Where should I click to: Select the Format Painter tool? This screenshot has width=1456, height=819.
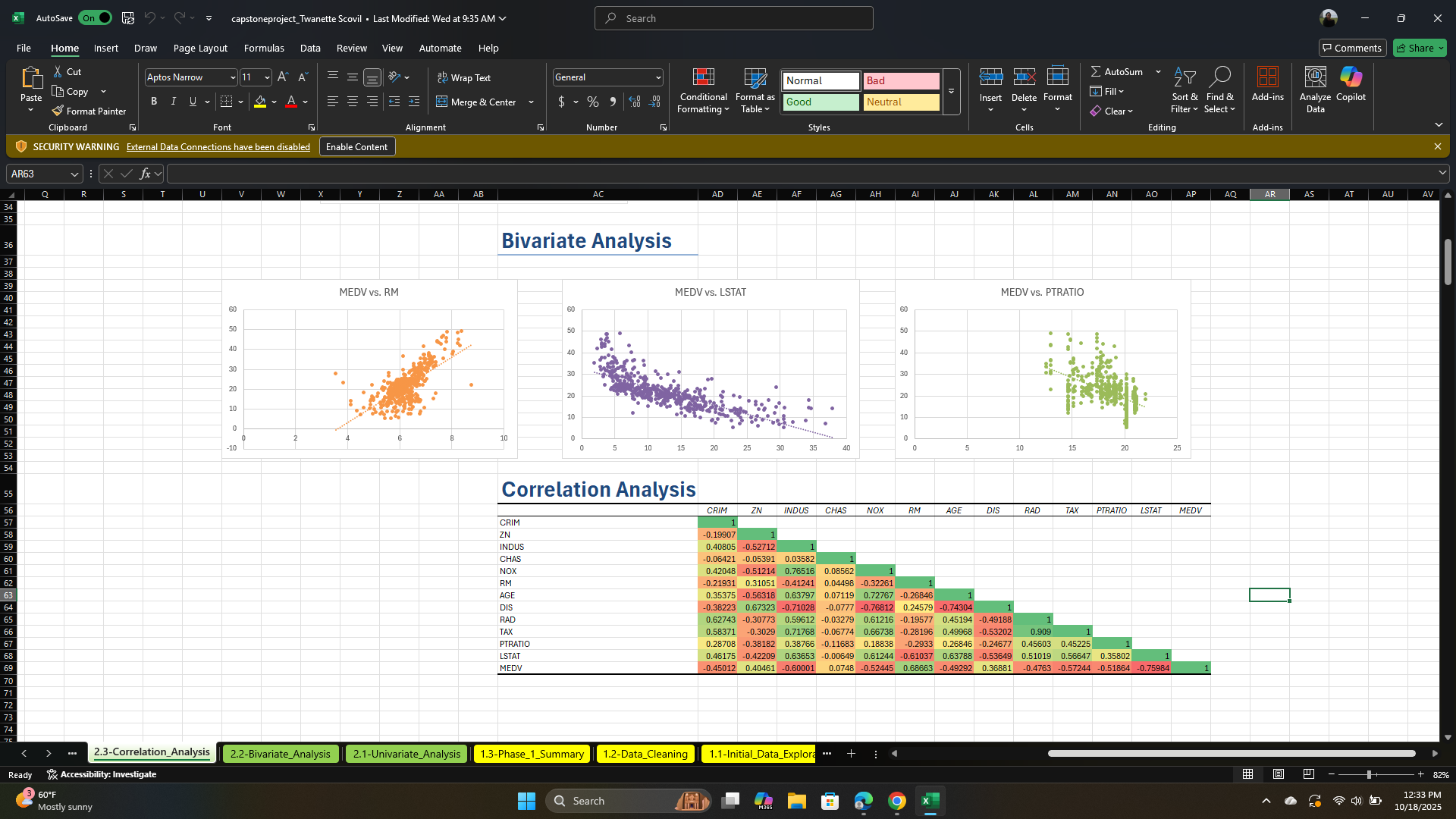[x=89, y=111]
